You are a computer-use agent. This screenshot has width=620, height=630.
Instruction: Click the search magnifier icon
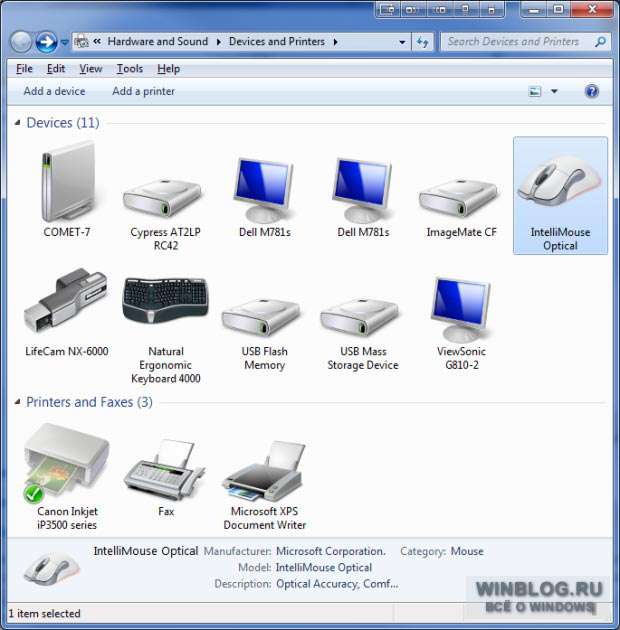click(600, 42)
